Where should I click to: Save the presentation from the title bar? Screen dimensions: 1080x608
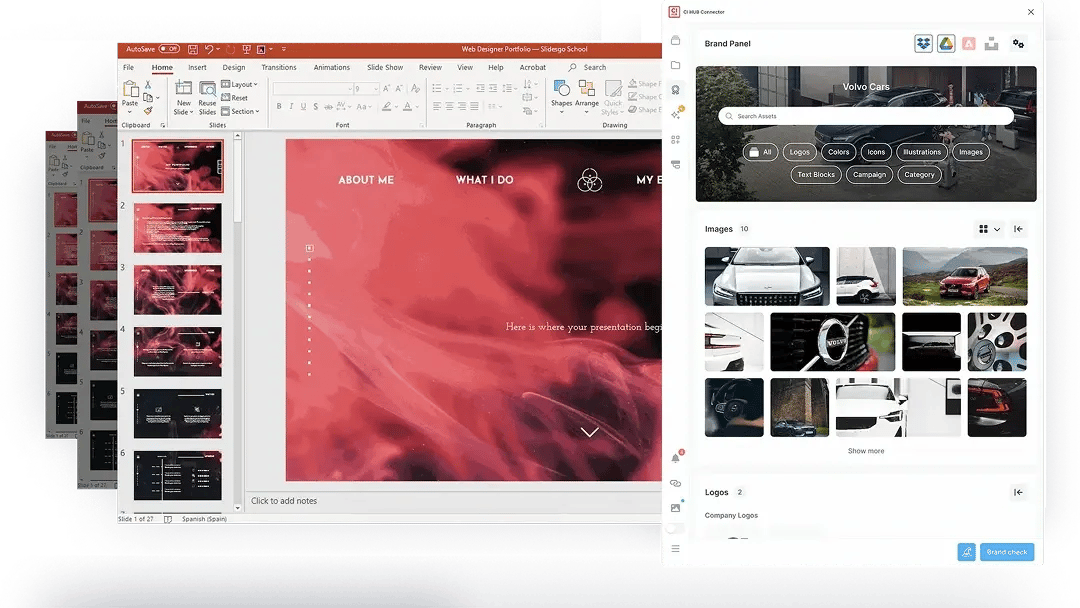pyautogui.click(x=193, y=50)
